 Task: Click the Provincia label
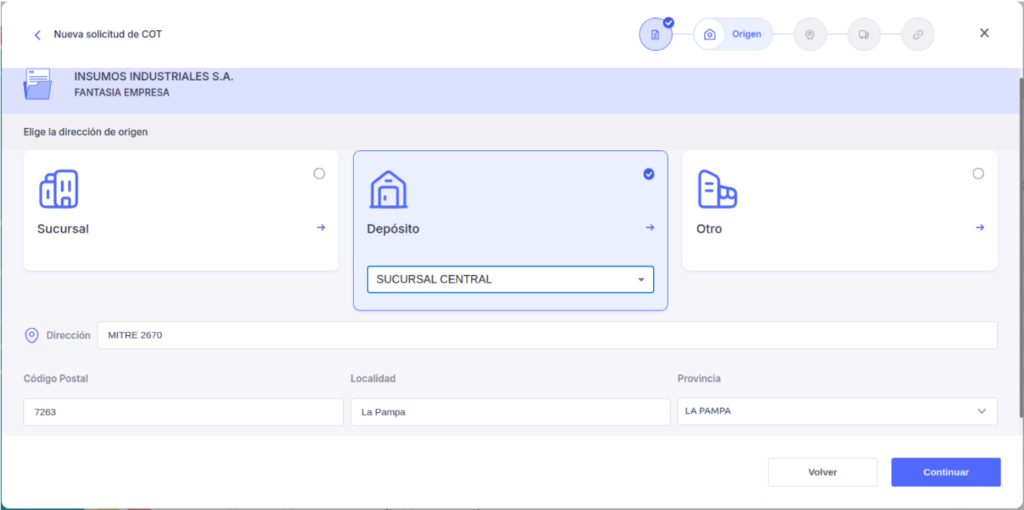pos(699,379)
